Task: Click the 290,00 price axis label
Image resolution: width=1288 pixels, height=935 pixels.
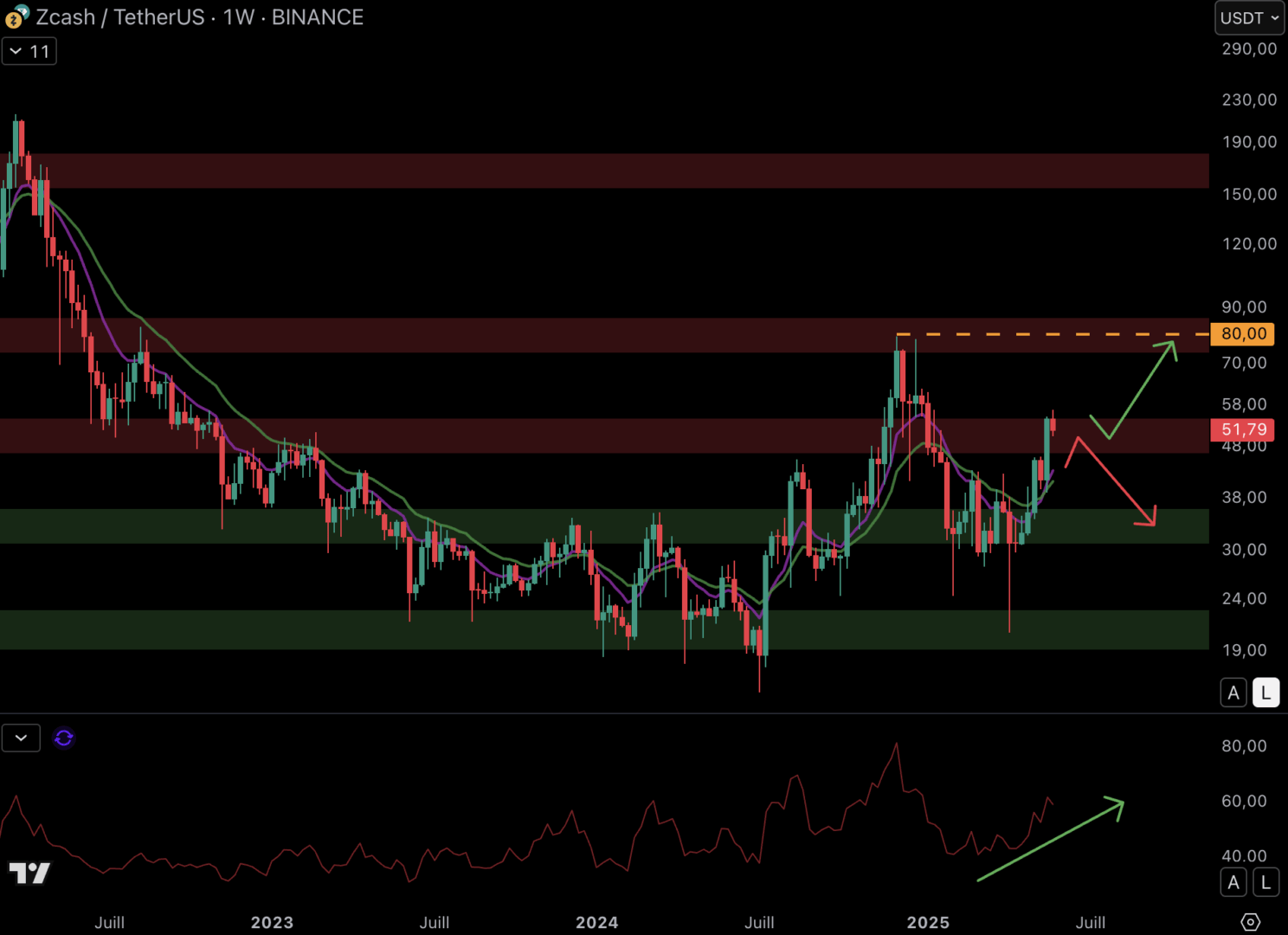Action: tap(1249, 49)
